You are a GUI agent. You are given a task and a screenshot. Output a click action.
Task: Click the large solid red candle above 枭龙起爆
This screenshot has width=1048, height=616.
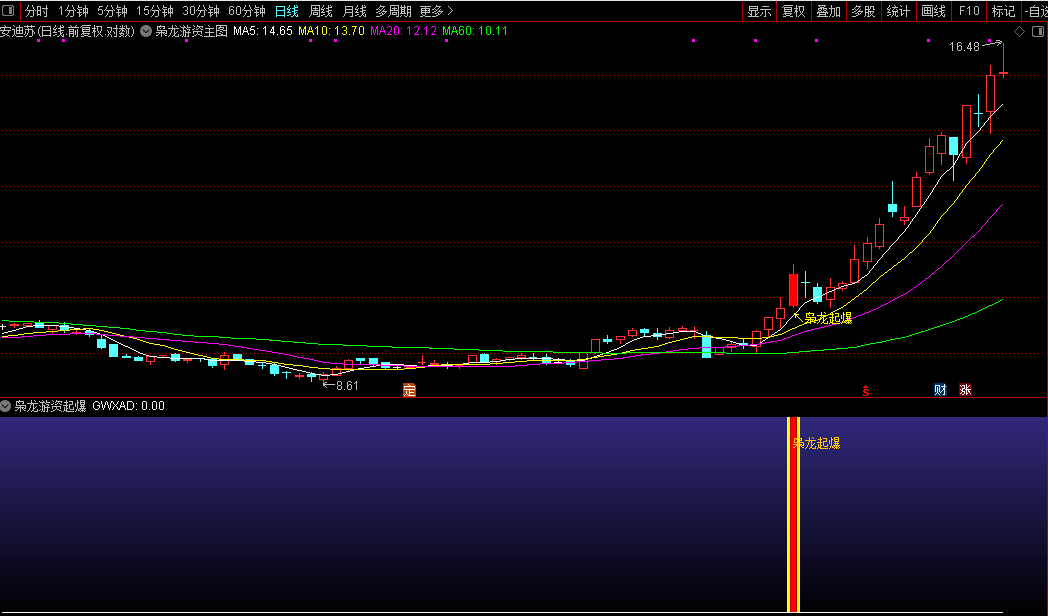[x=793, y=289]
